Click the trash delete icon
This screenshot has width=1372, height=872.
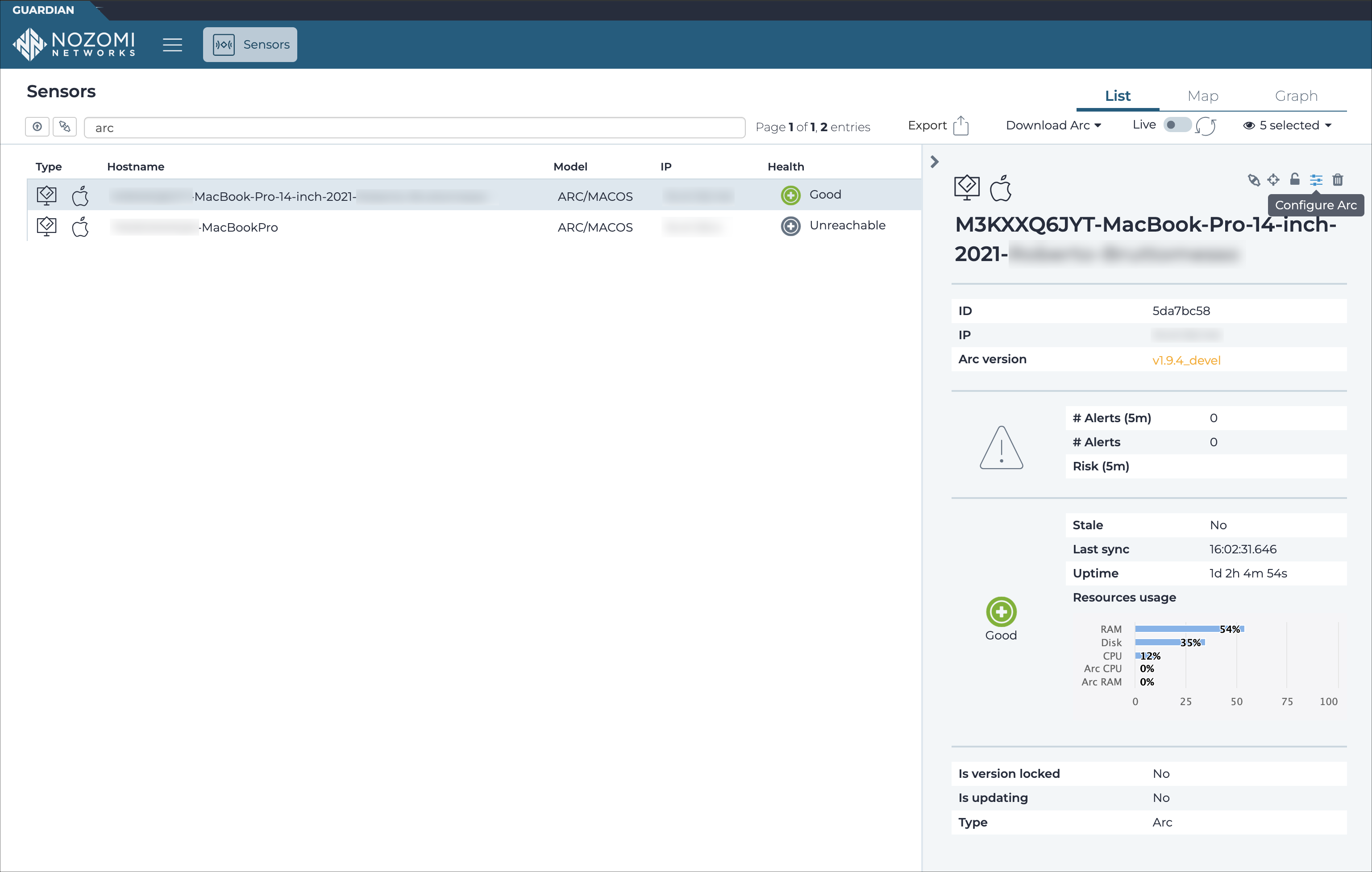point(1338,180)
